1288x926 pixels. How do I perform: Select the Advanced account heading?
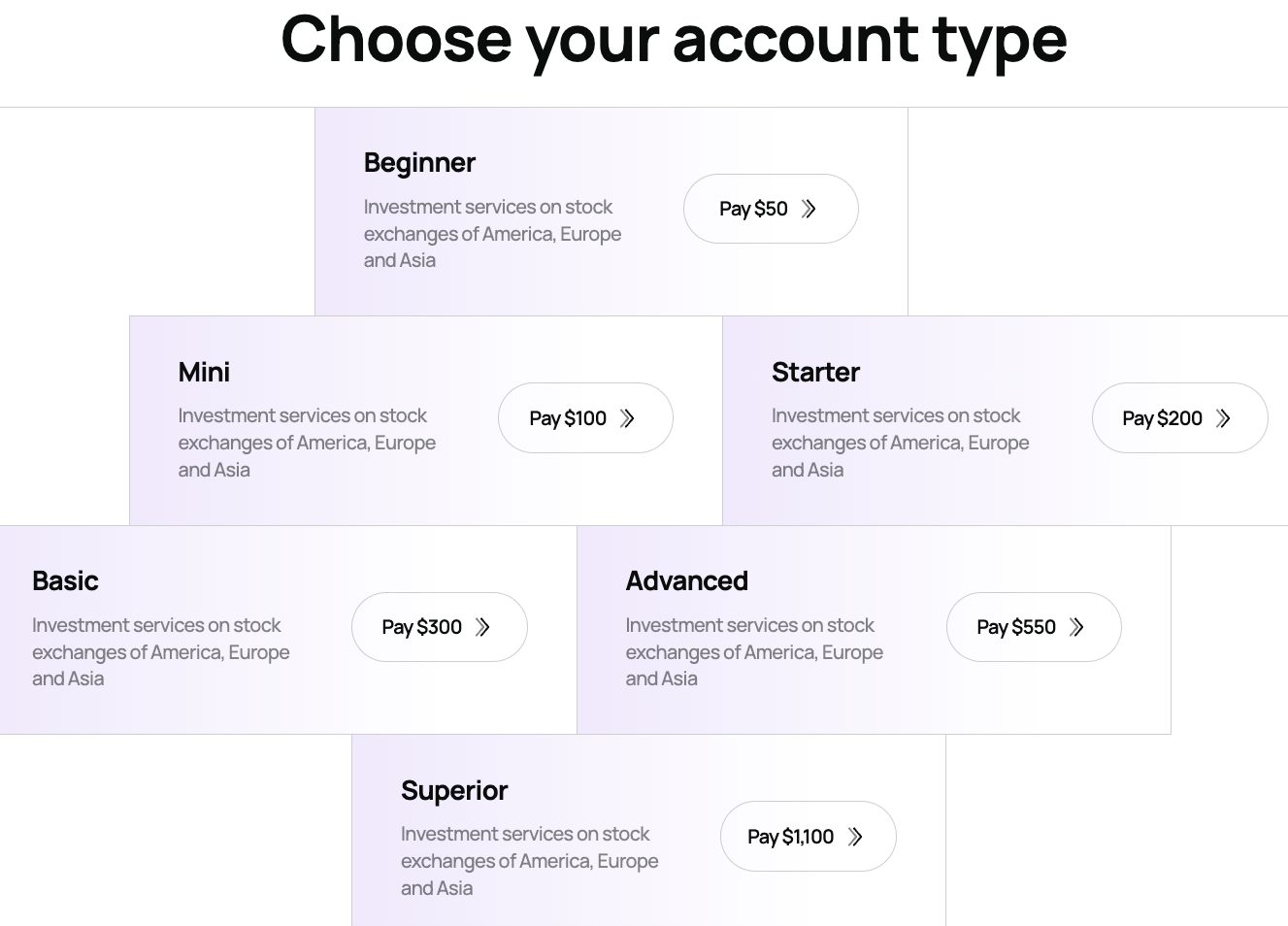686,581
